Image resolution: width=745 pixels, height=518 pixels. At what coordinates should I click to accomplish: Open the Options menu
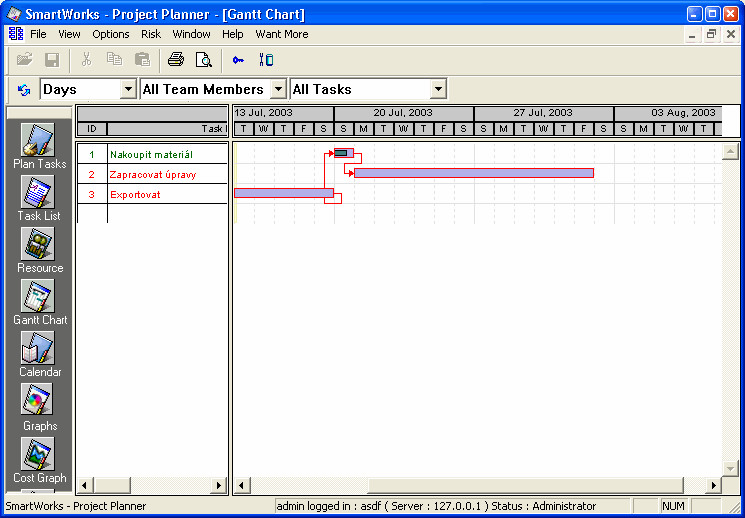point(111,34)
